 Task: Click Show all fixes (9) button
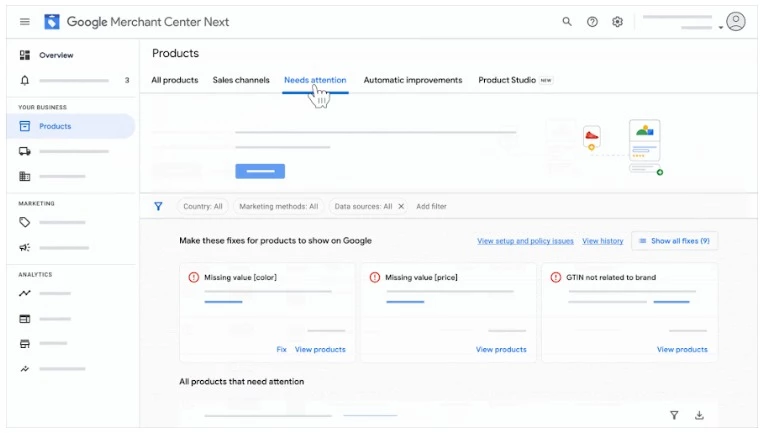[x=675, y=241]
